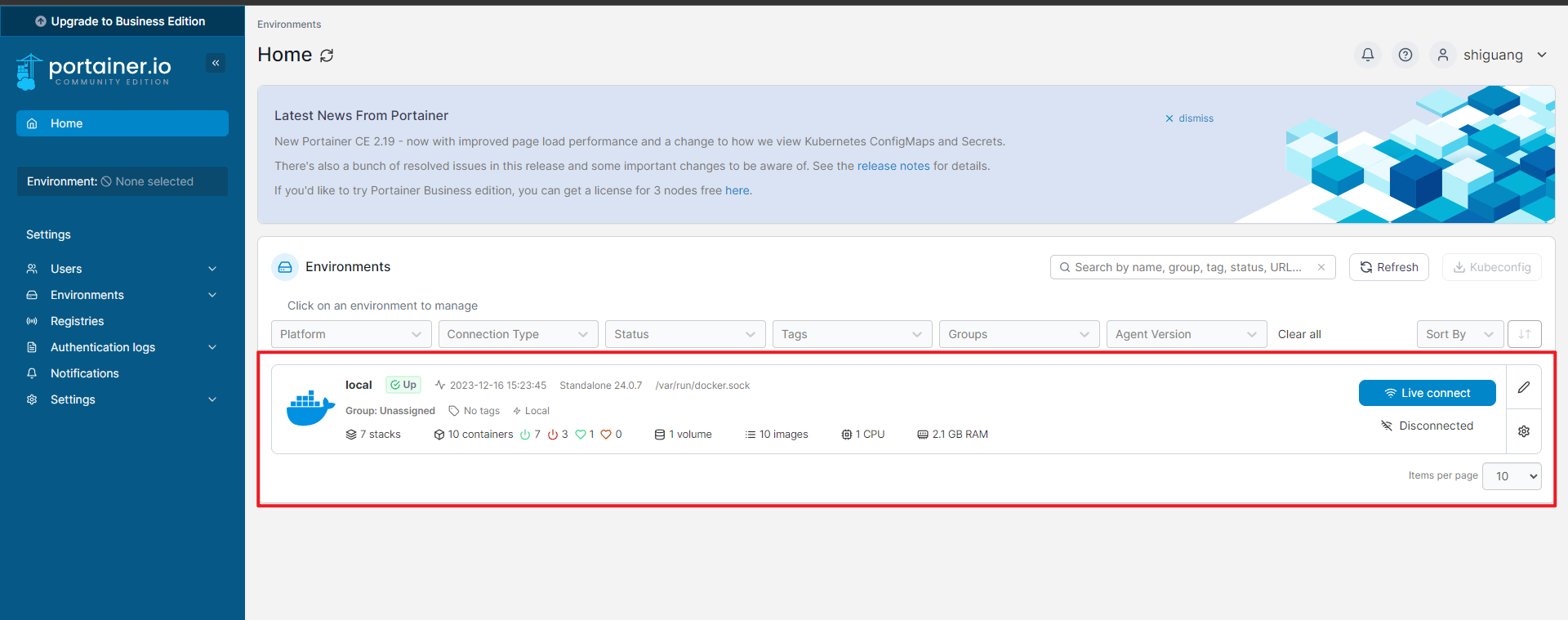Click the heartbeat icon beside the timestamp
This screenshot has height=620, width=1568.
(x=440, y=385)
